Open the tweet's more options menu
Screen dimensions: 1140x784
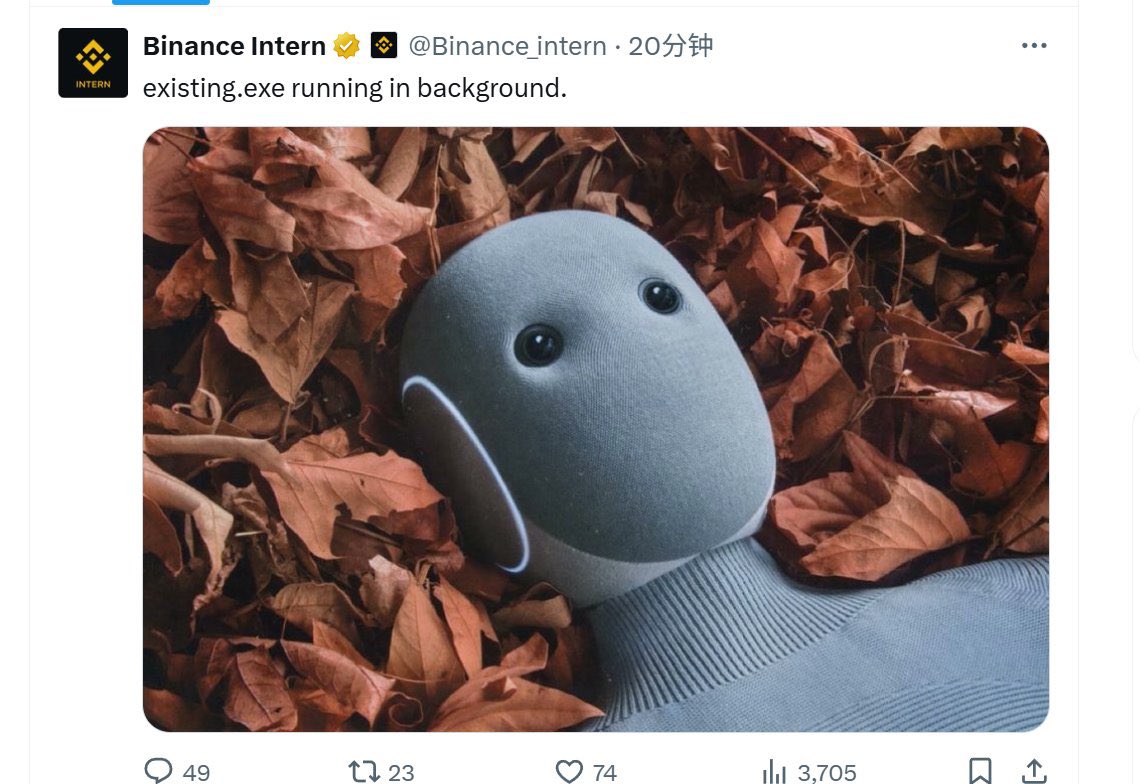[1034, 46]
